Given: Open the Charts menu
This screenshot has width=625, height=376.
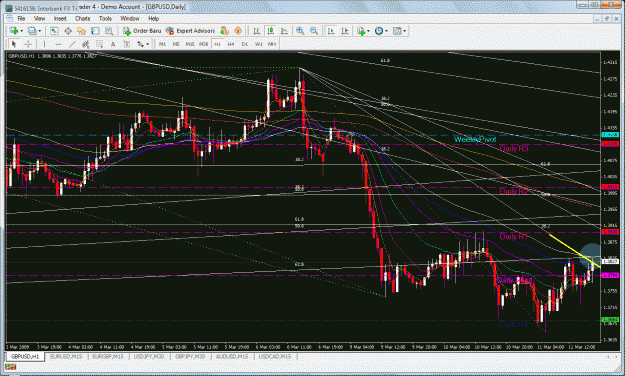Looking at the screenshot, I should click(83, 18).
